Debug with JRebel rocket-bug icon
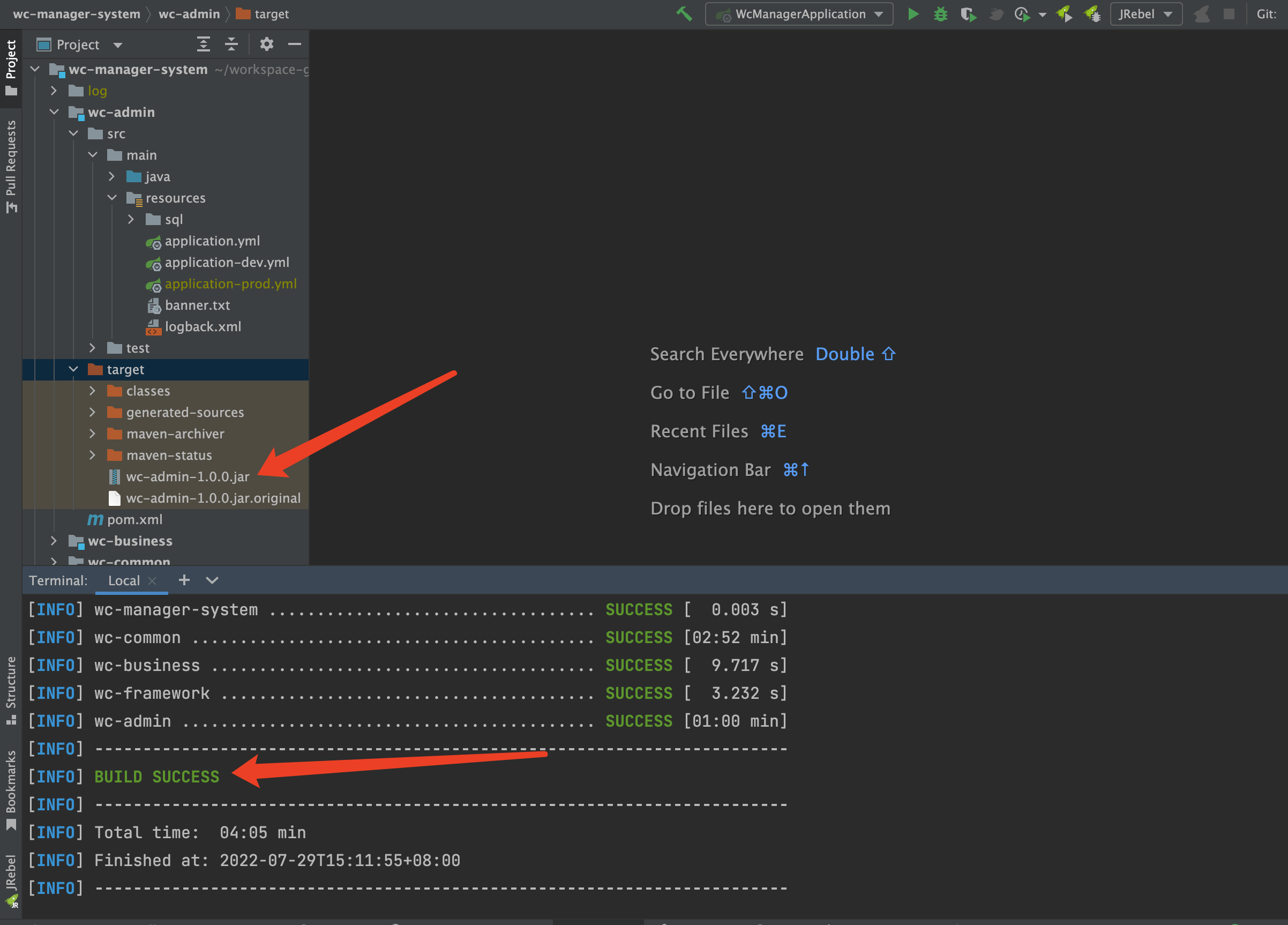 (x=1091, y=13)
